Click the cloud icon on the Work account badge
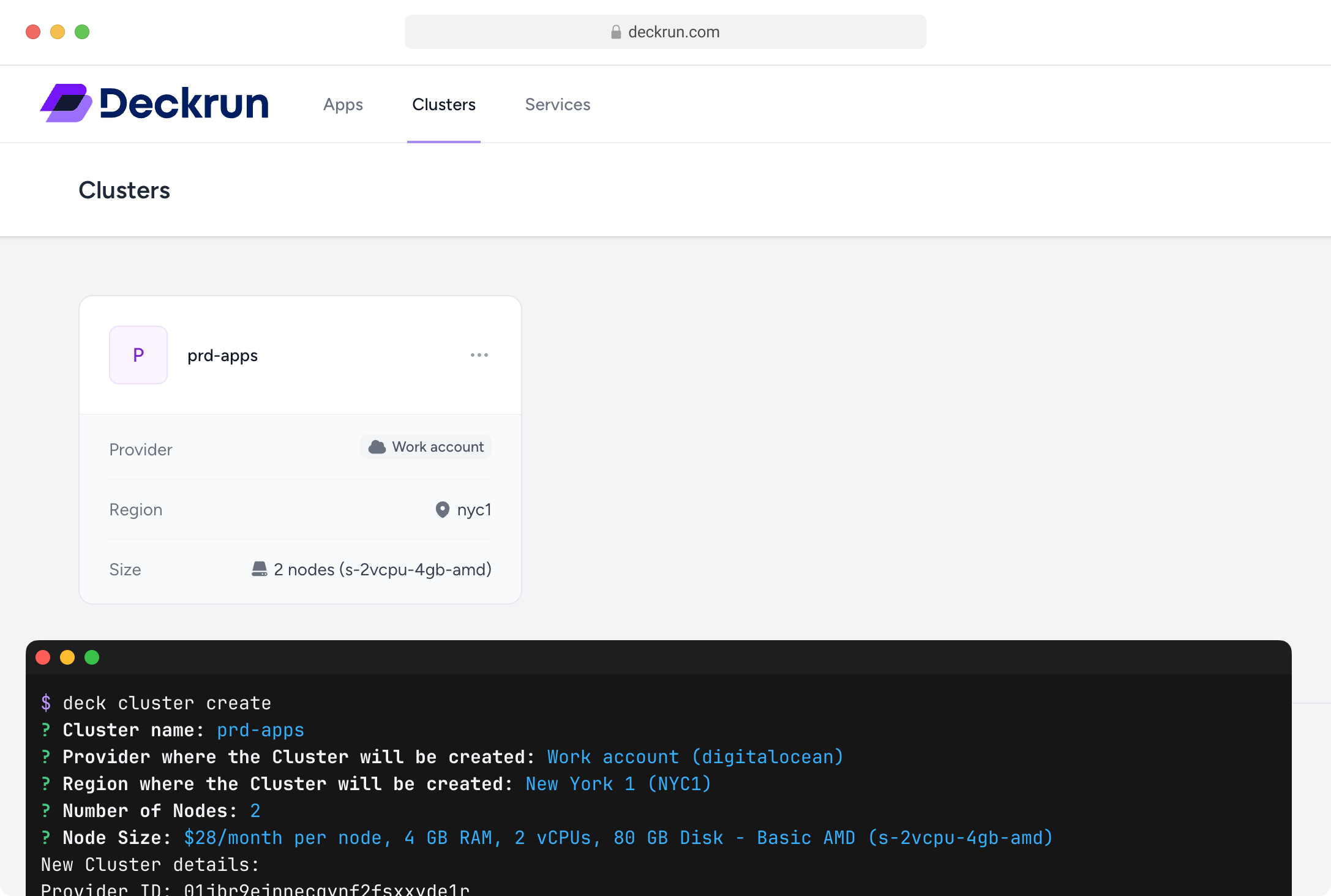1331x896 pixels. click(377, 447)
